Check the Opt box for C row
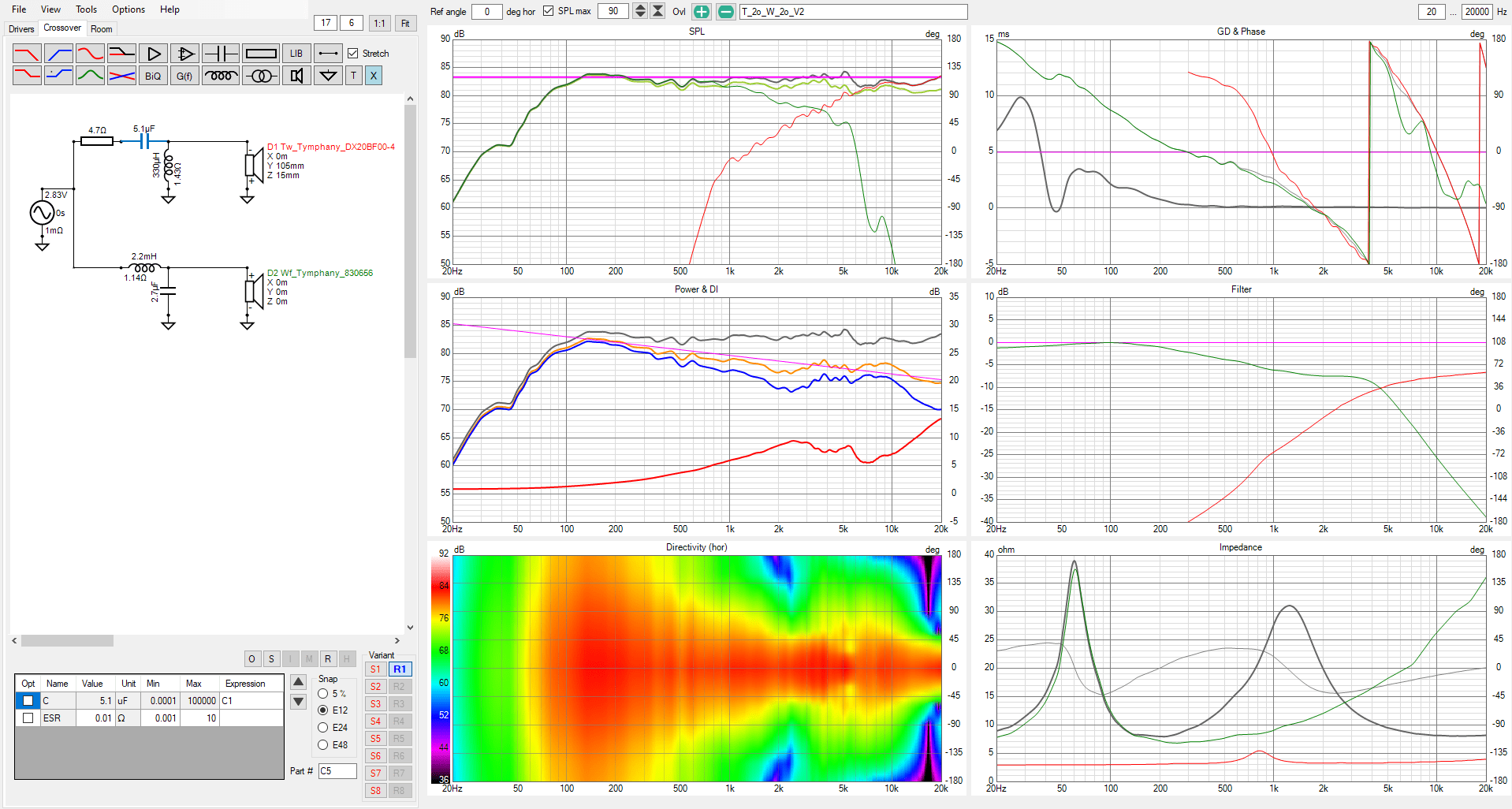Image resolution: width=1512 pixels, height=809 pixels. coord(28,700)
